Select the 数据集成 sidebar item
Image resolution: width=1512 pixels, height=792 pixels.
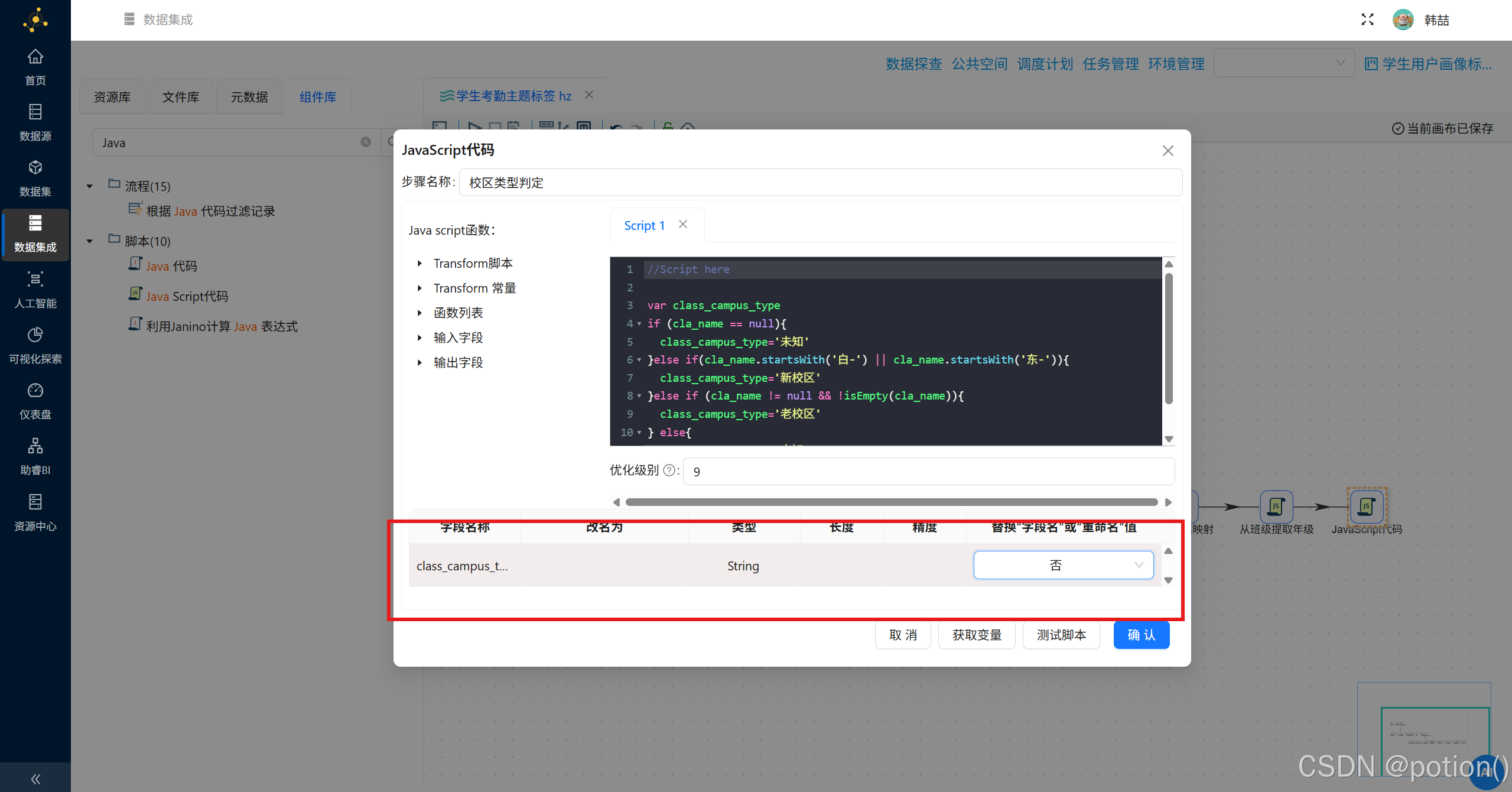35,234
